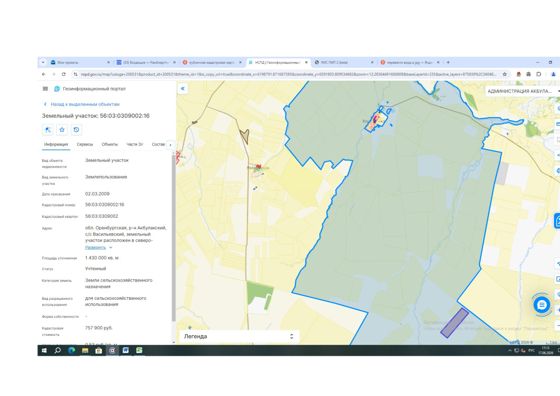This screenshot has height=396, width=560.
Task: Open the browser profile avatar icon
Action: [x=553, y=74]
